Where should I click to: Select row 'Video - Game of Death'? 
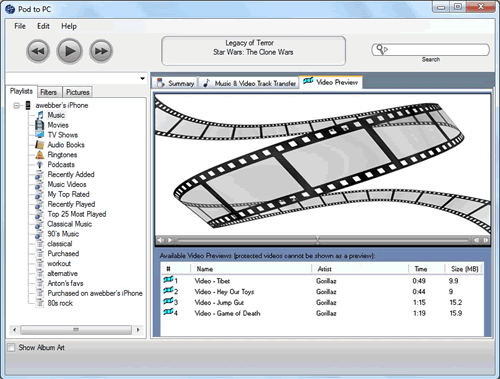[322, 313]
